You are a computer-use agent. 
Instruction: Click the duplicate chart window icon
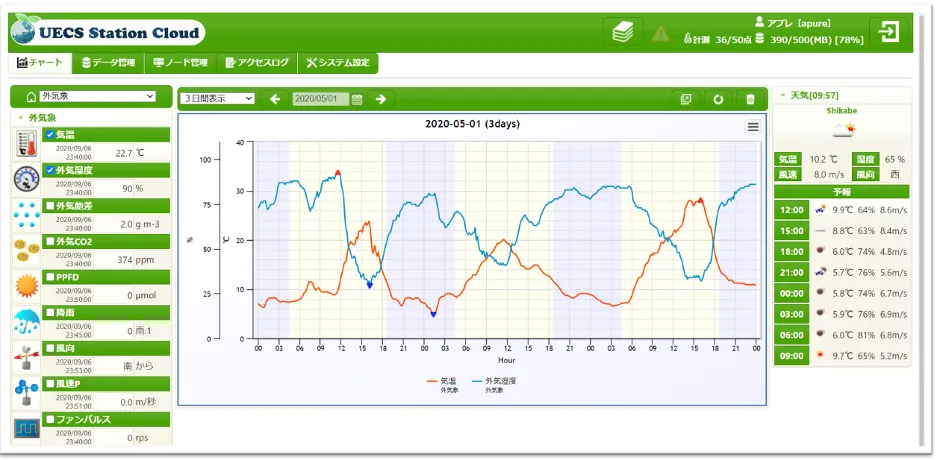pos(685,99)
